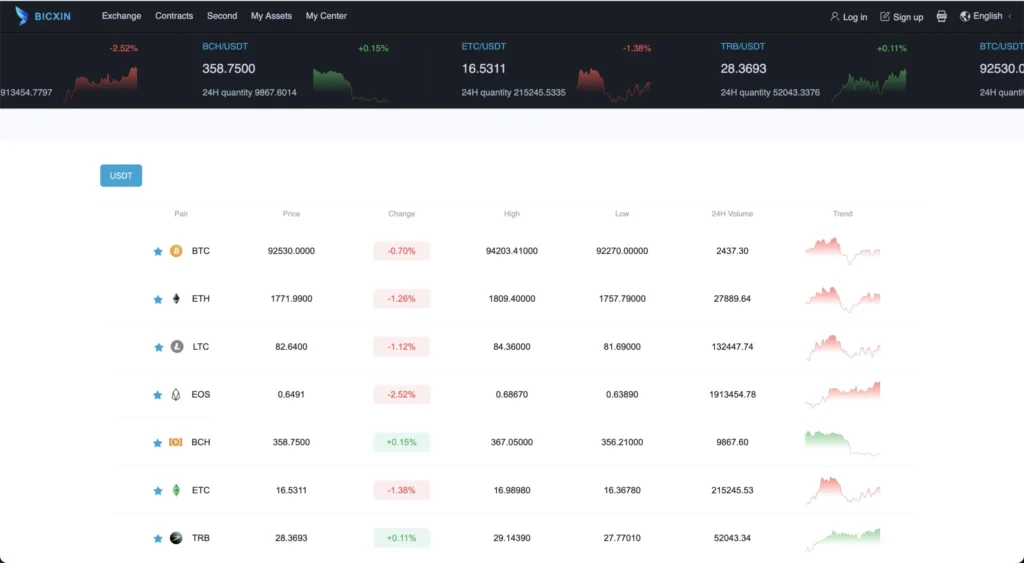The image size is (1024, 563).
Task: Click BCH trend sparkline
Action: point(842,442)
